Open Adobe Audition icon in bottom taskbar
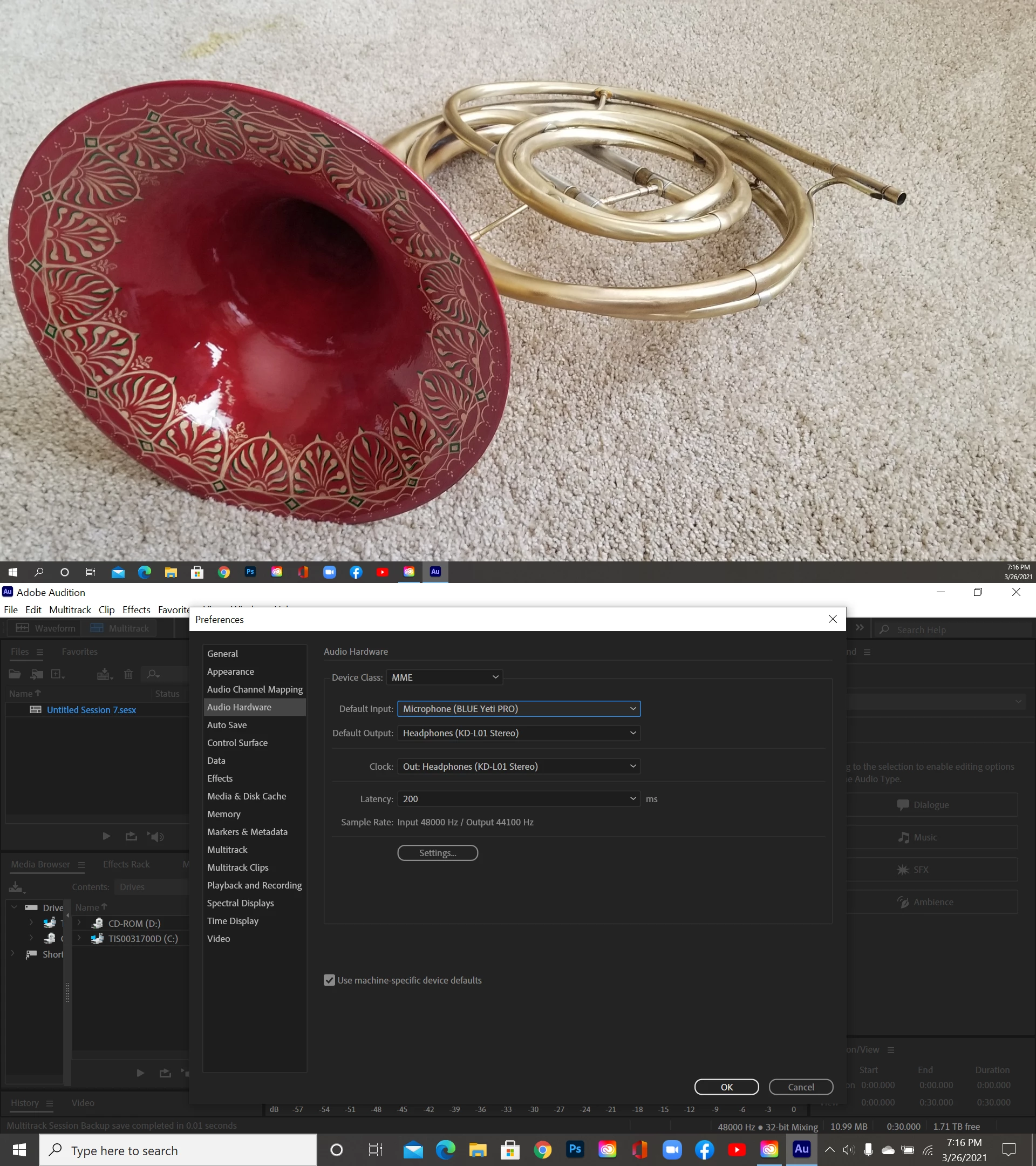The image size is (1036, 1166). pos(801,1149)
